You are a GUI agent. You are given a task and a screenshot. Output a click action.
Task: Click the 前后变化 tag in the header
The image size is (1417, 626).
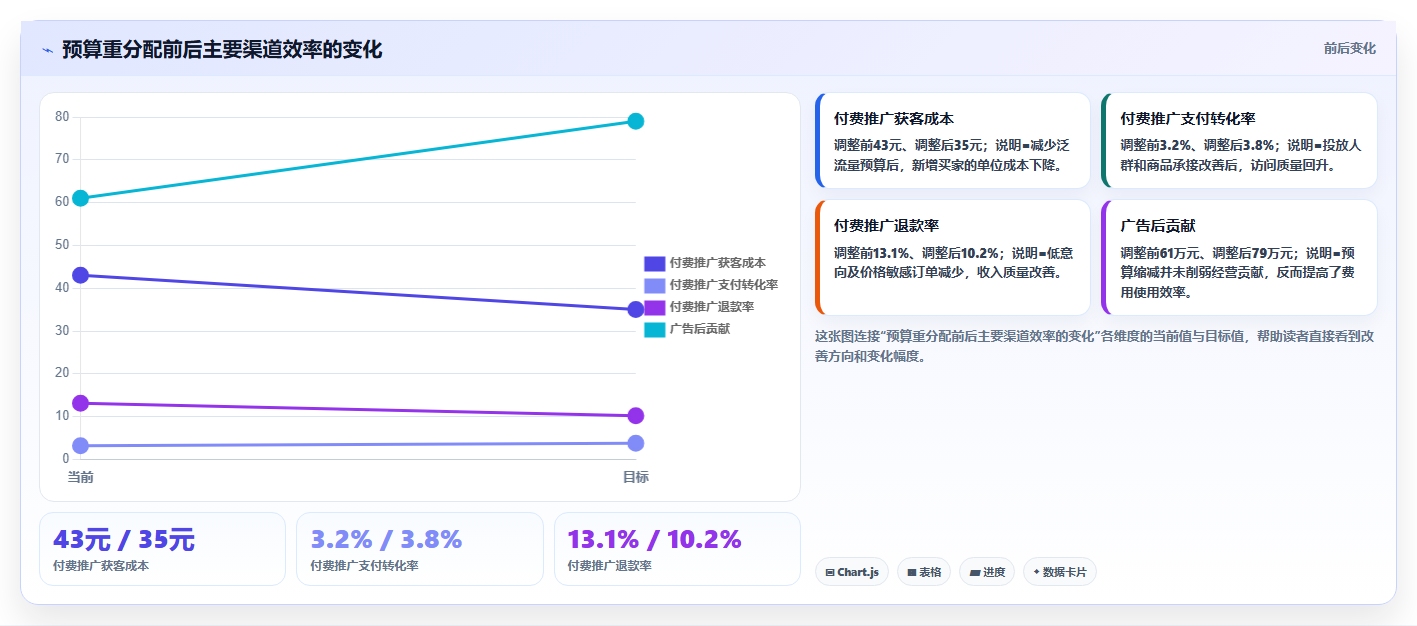[x=1349, y=48]
